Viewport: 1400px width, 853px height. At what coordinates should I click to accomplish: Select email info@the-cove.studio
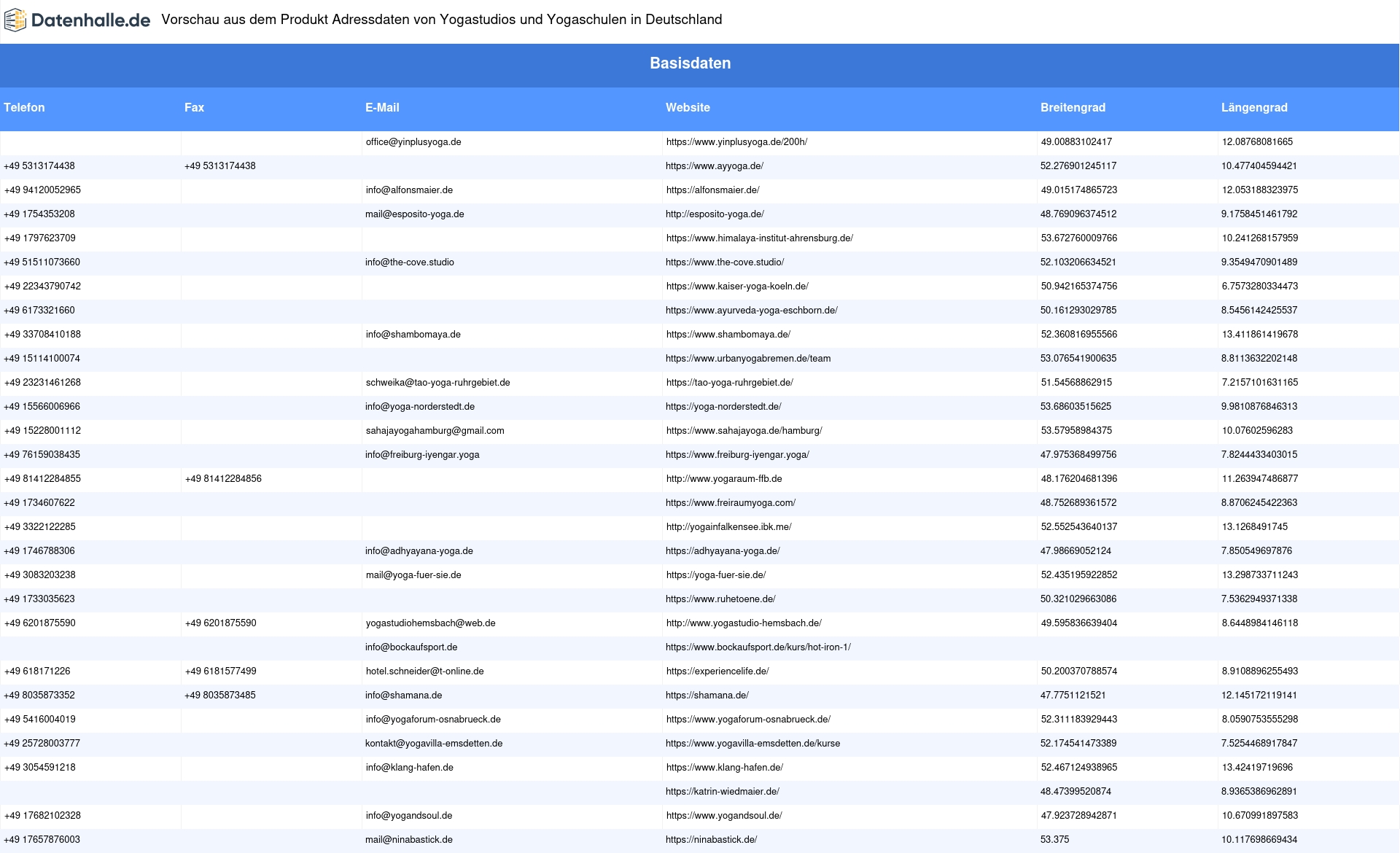pyautogui.click(x=410, y=262)
